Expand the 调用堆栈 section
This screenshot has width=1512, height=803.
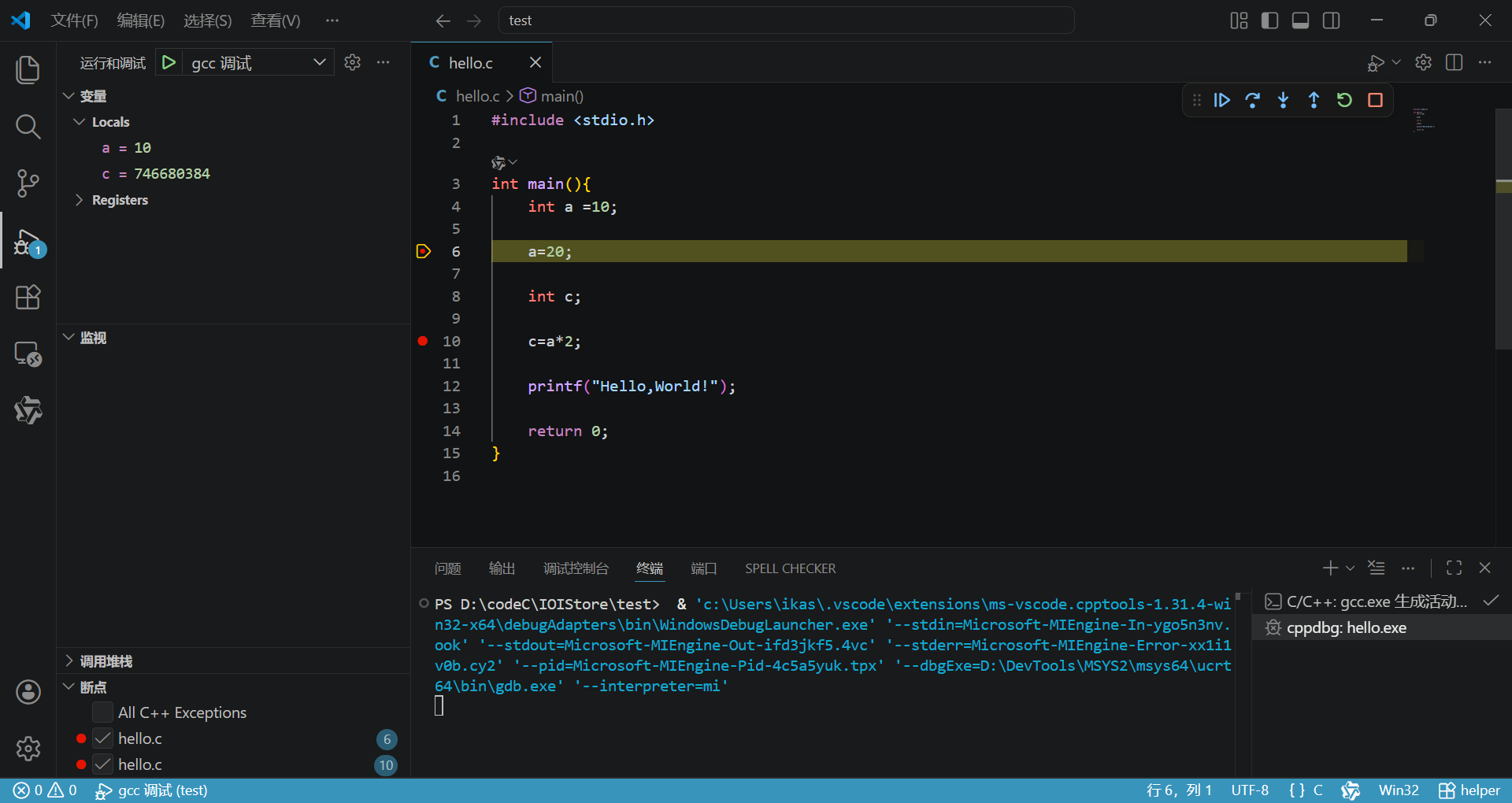pos(69,661)
